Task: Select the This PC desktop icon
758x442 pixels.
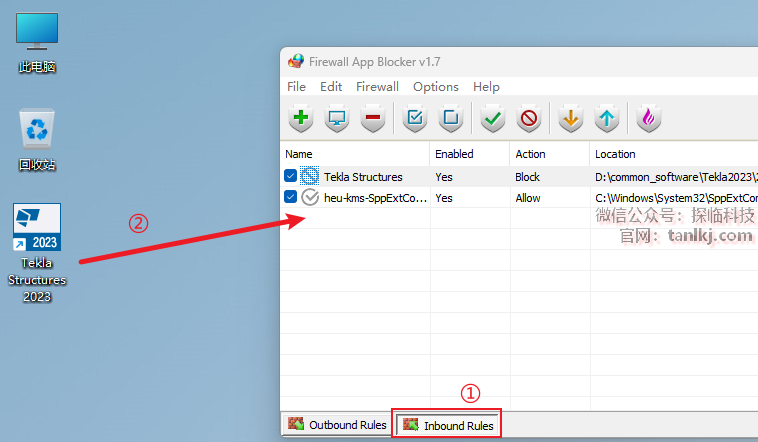Action: [x=37, y=43]
